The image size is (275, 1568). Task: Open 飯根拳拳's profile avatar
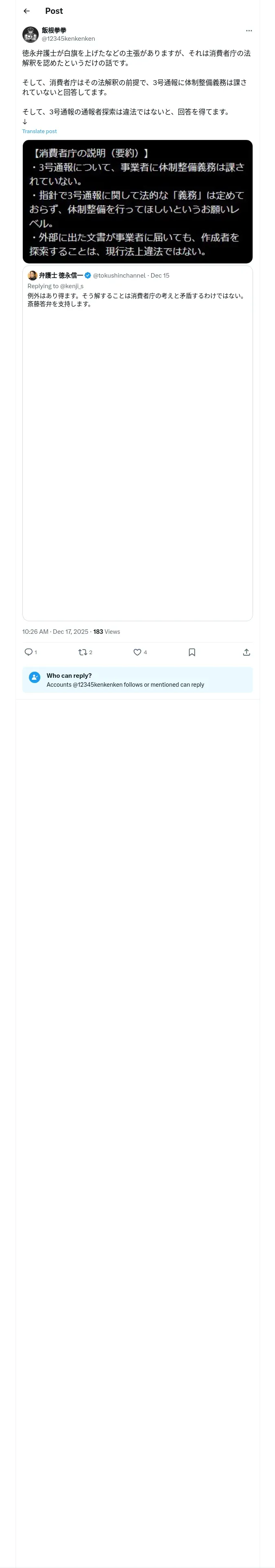coord(31,34)
